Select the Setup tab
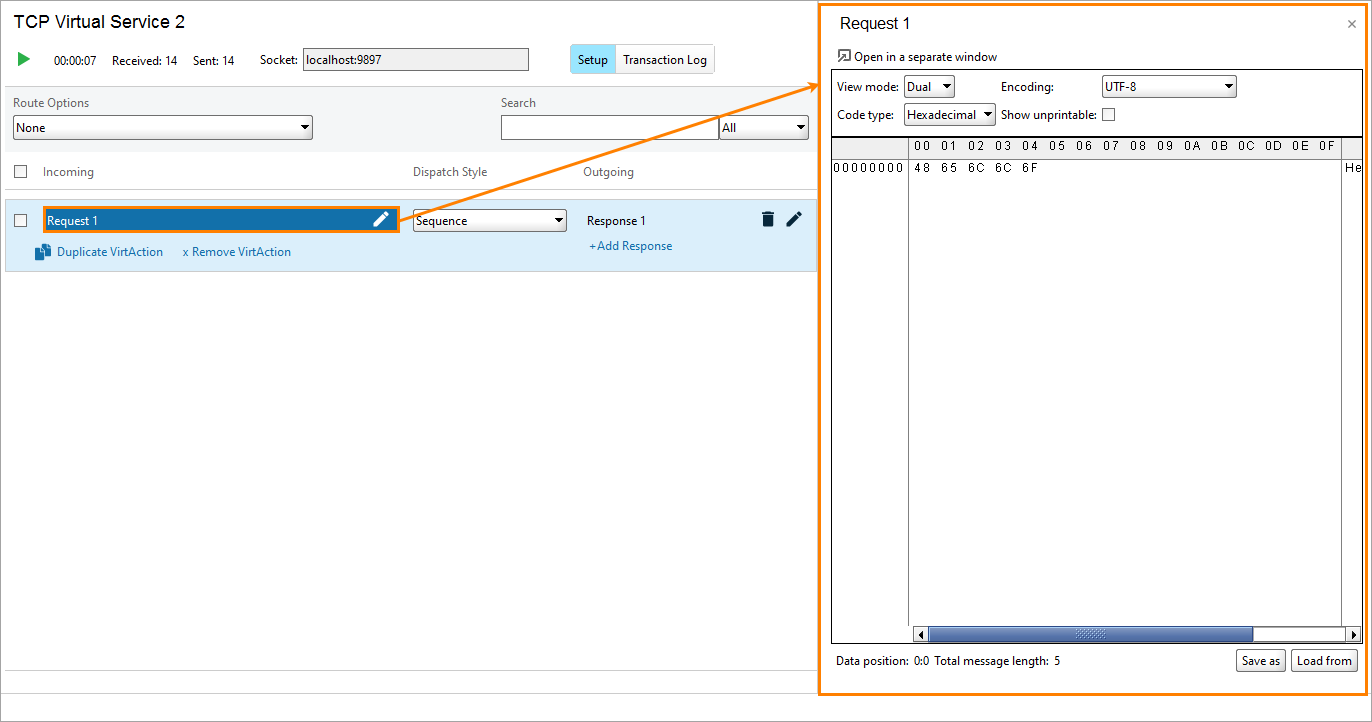The image size is (1372, 722). pos(592,59)
